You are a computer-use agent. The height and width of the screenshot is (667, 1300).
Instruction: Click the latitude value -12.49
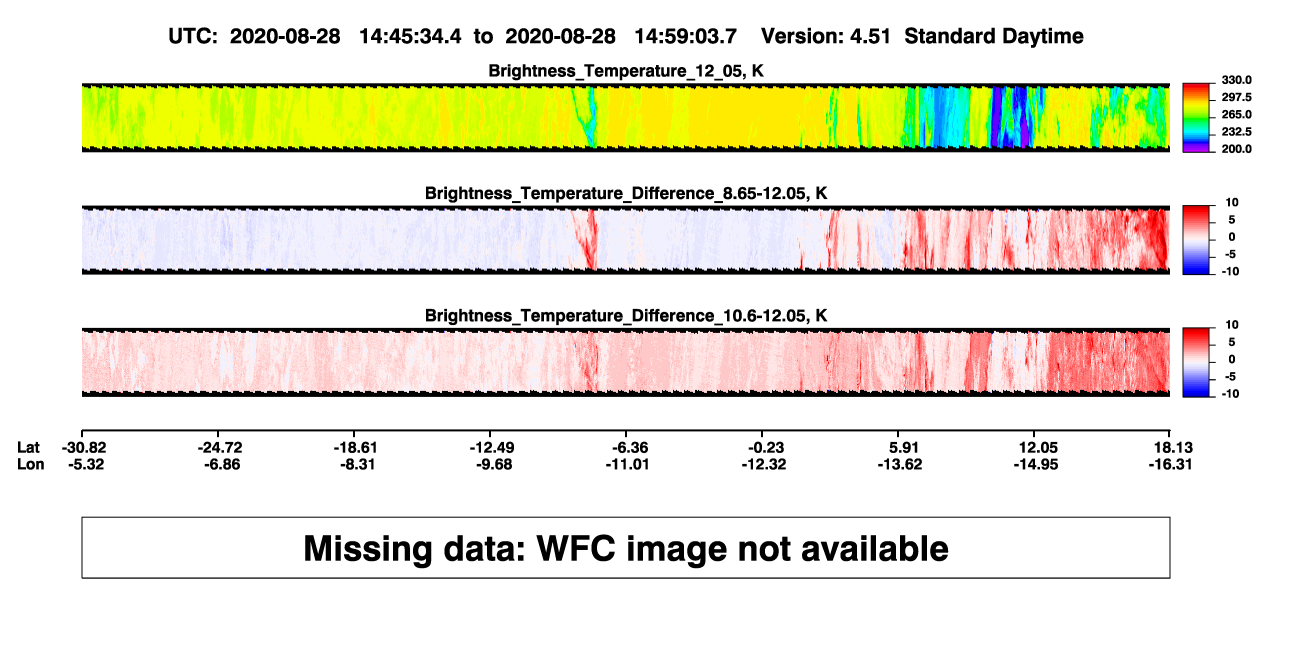pyautogui.click(x=491, y=447)
